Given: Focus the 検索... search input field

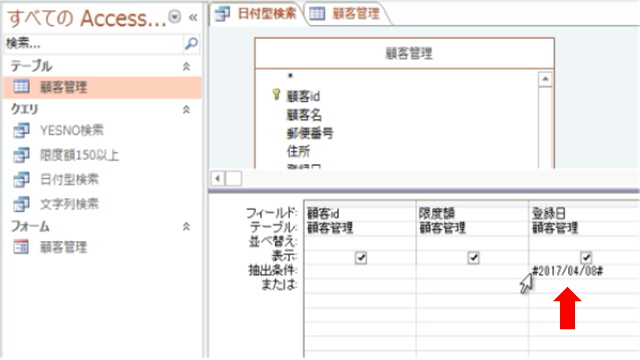Looking at the screenshot, I should click(94, 44).
